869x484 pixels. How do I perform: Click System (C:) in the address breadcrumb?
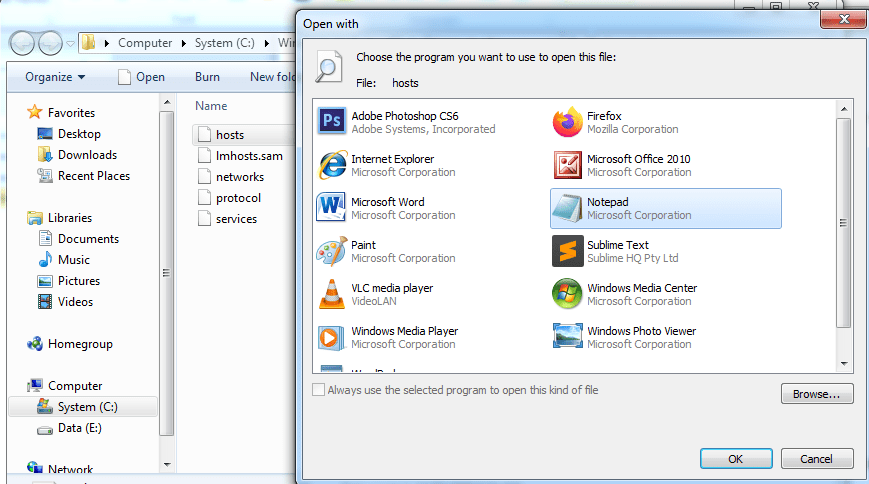pos(224,43)
